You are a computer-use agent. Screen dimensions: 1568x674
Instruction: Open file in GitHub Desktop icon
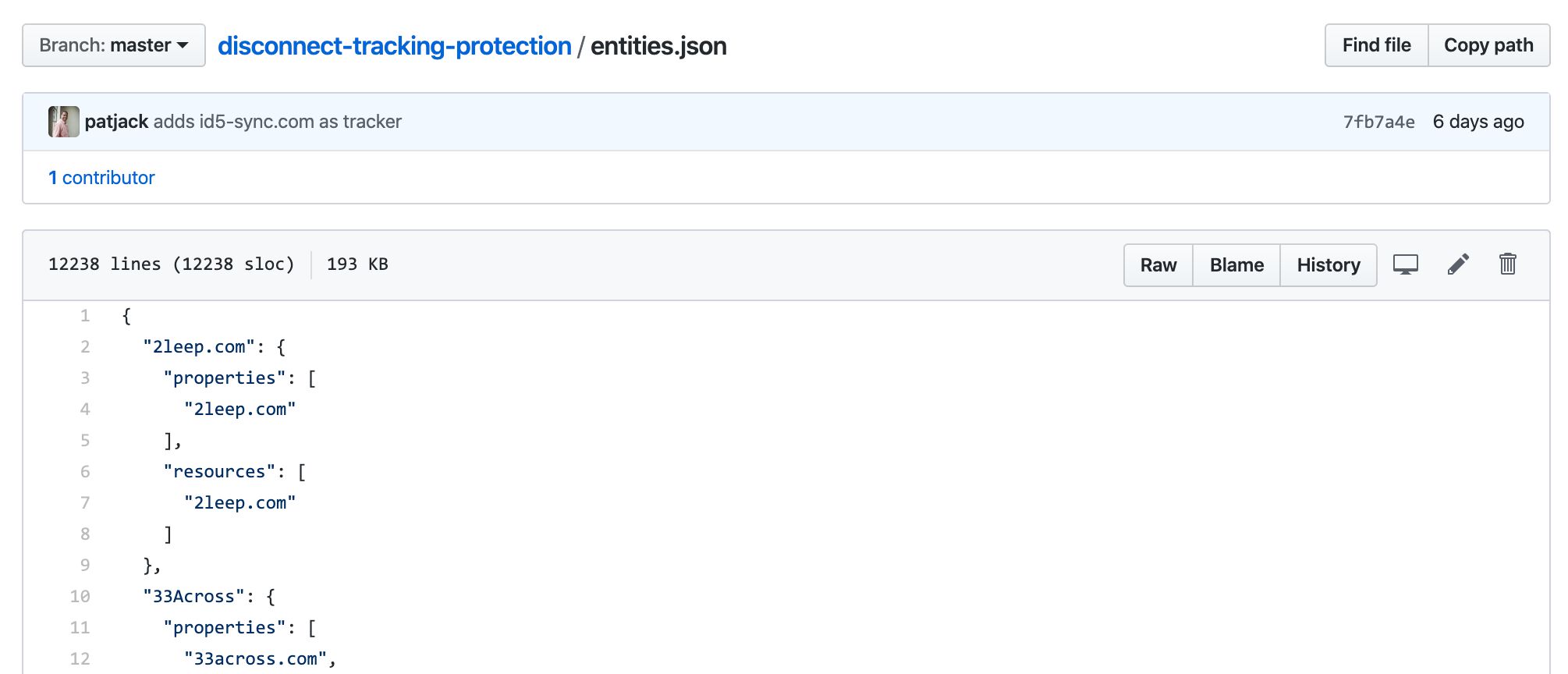[x=1405, y=264]
